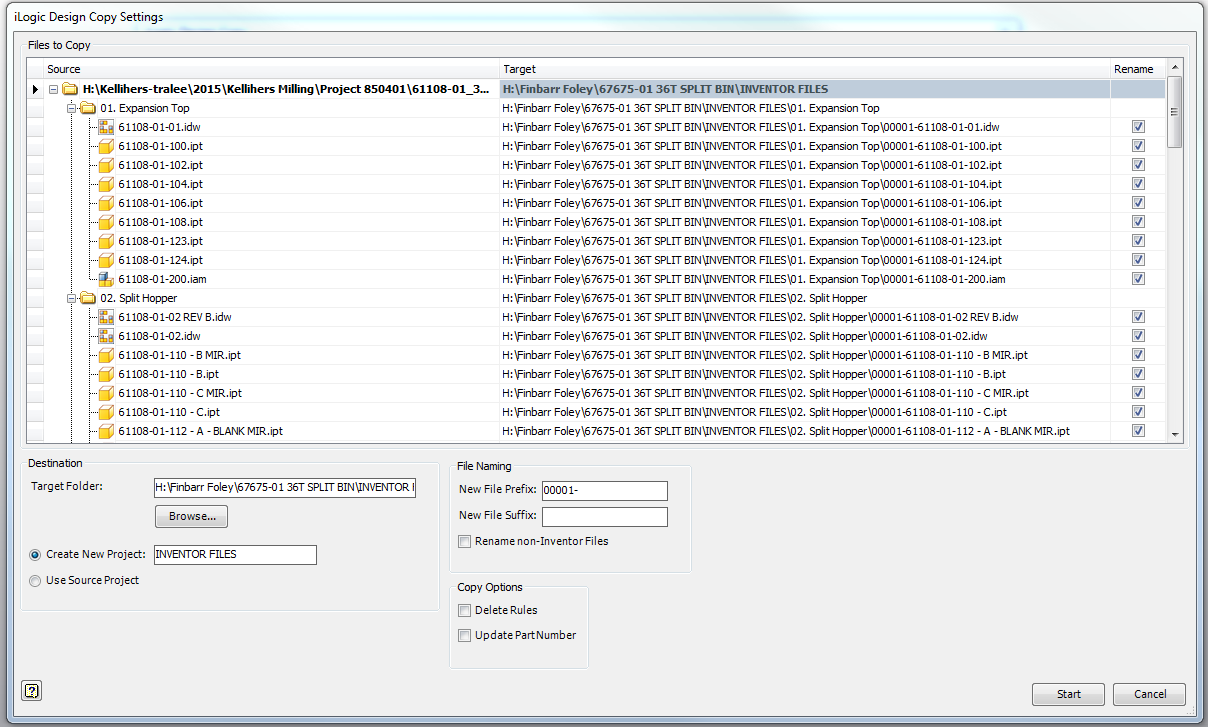1208x727 pixels.
Task: Click the 61108-01-108.ipt part icon
Action: 106,222
